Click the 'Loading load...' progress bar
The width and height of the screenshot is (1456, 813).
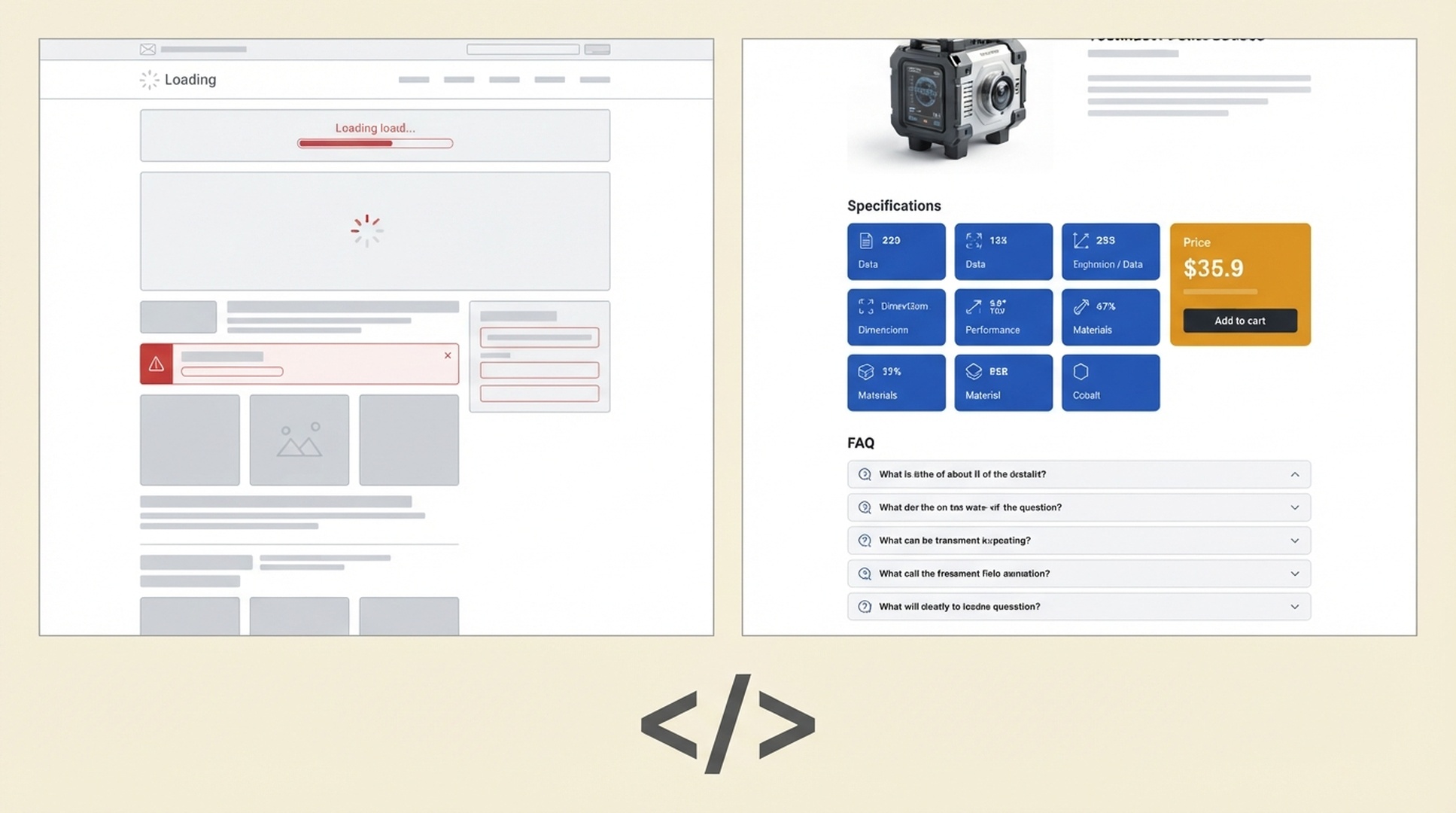(x=375, y=143)
